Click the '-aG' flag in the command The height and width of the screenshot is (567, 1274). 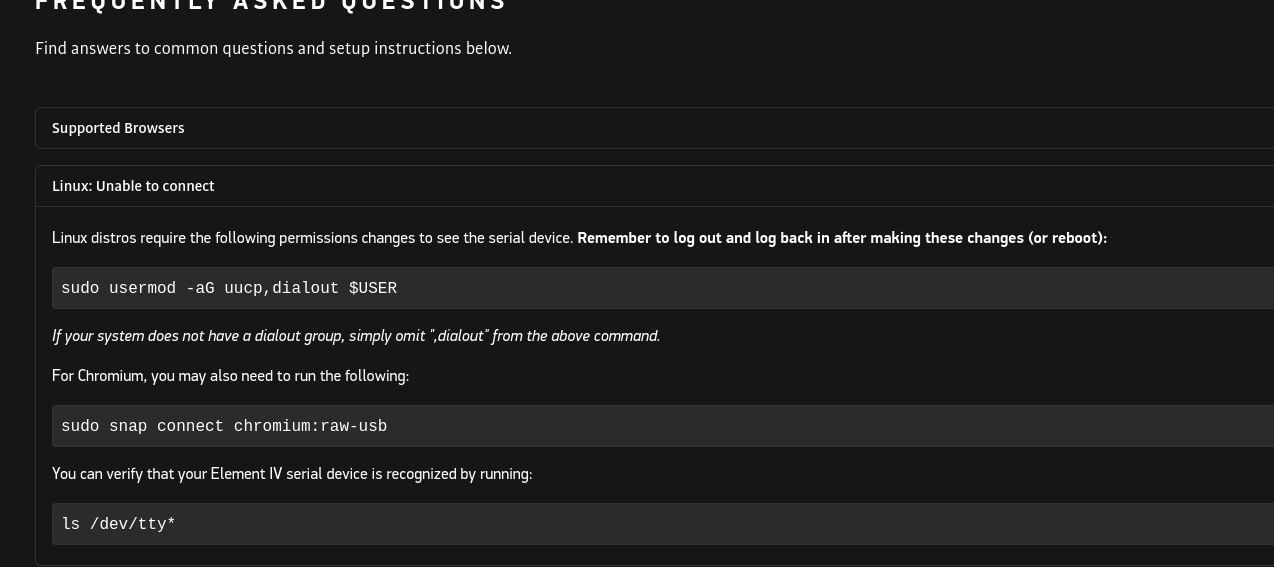pyautogui.click(x=200, y=288)
